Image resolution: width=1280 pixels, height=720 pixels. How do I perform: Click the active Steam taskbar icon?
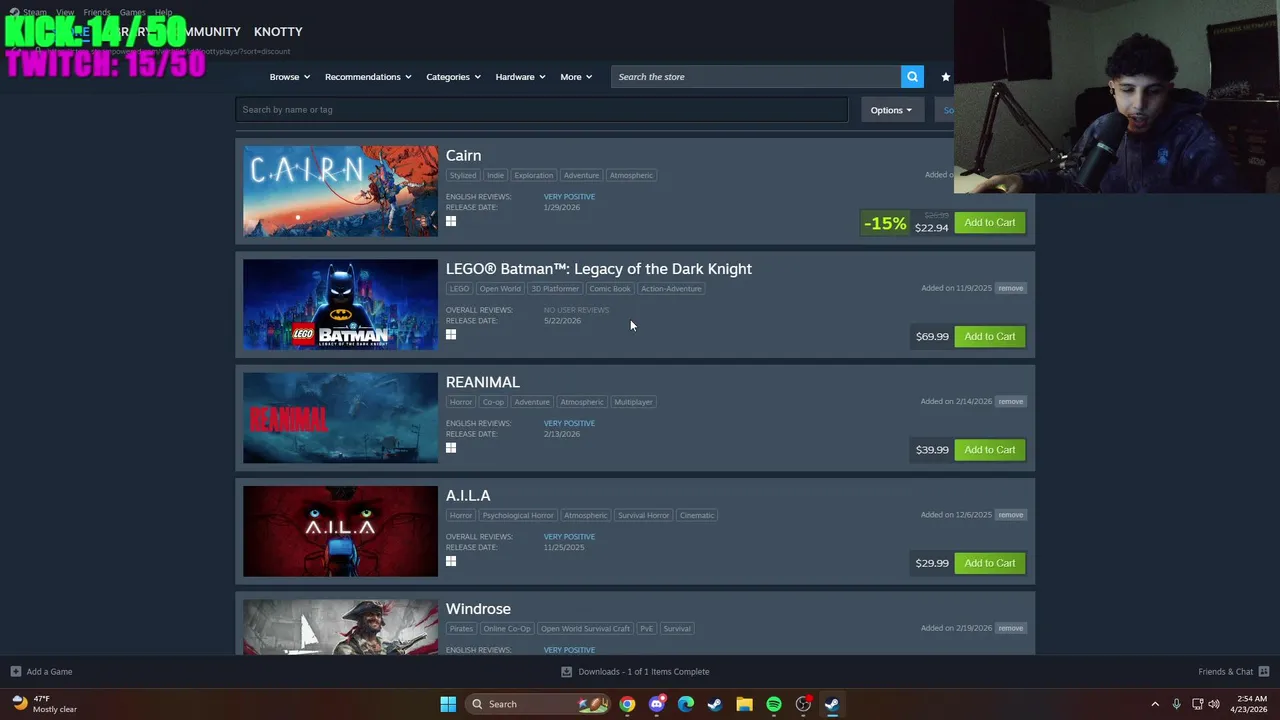click(x=832, y=704)
